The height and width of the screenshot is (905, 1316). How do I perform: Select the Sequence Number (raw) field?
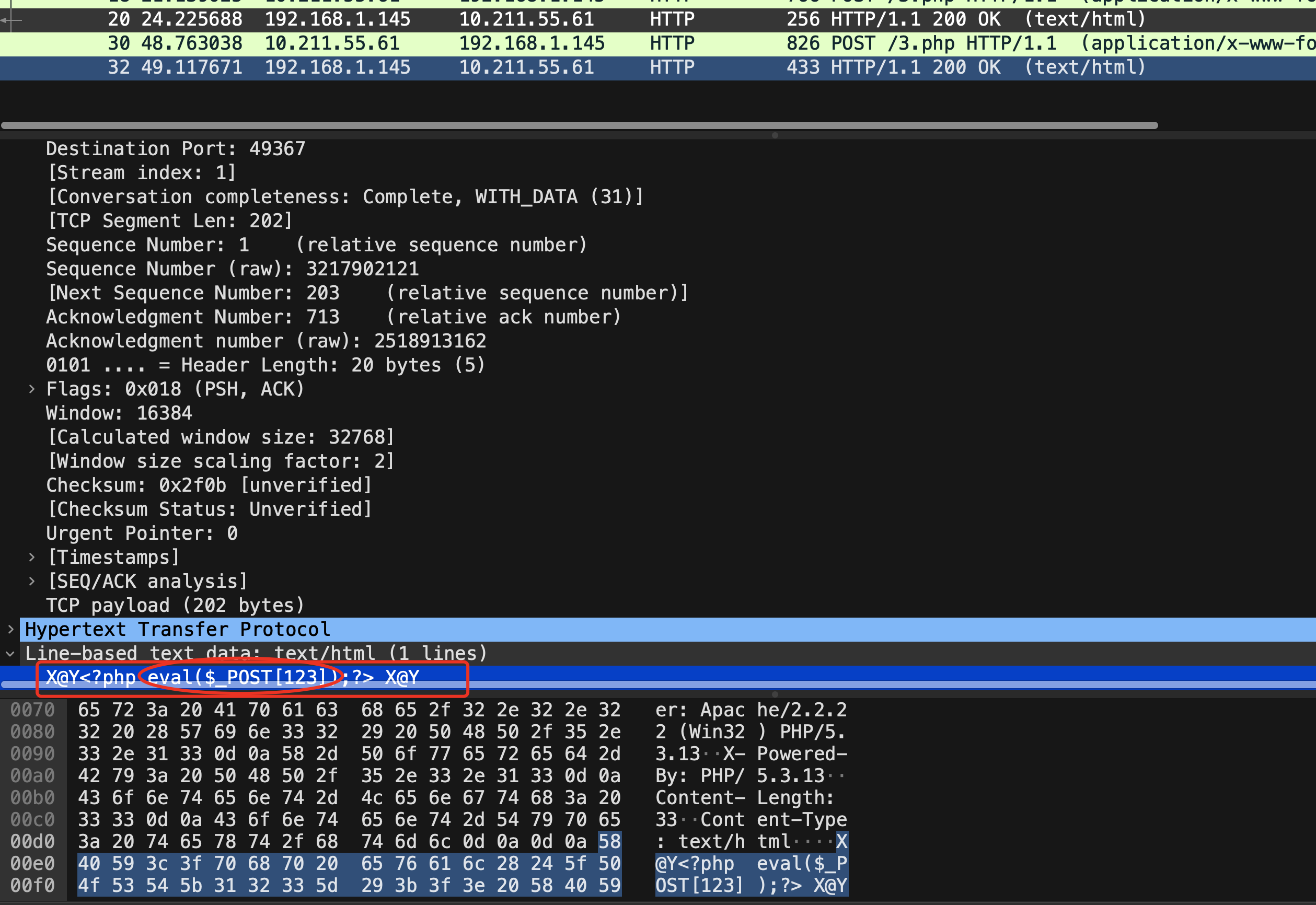[x=233, y=269]
